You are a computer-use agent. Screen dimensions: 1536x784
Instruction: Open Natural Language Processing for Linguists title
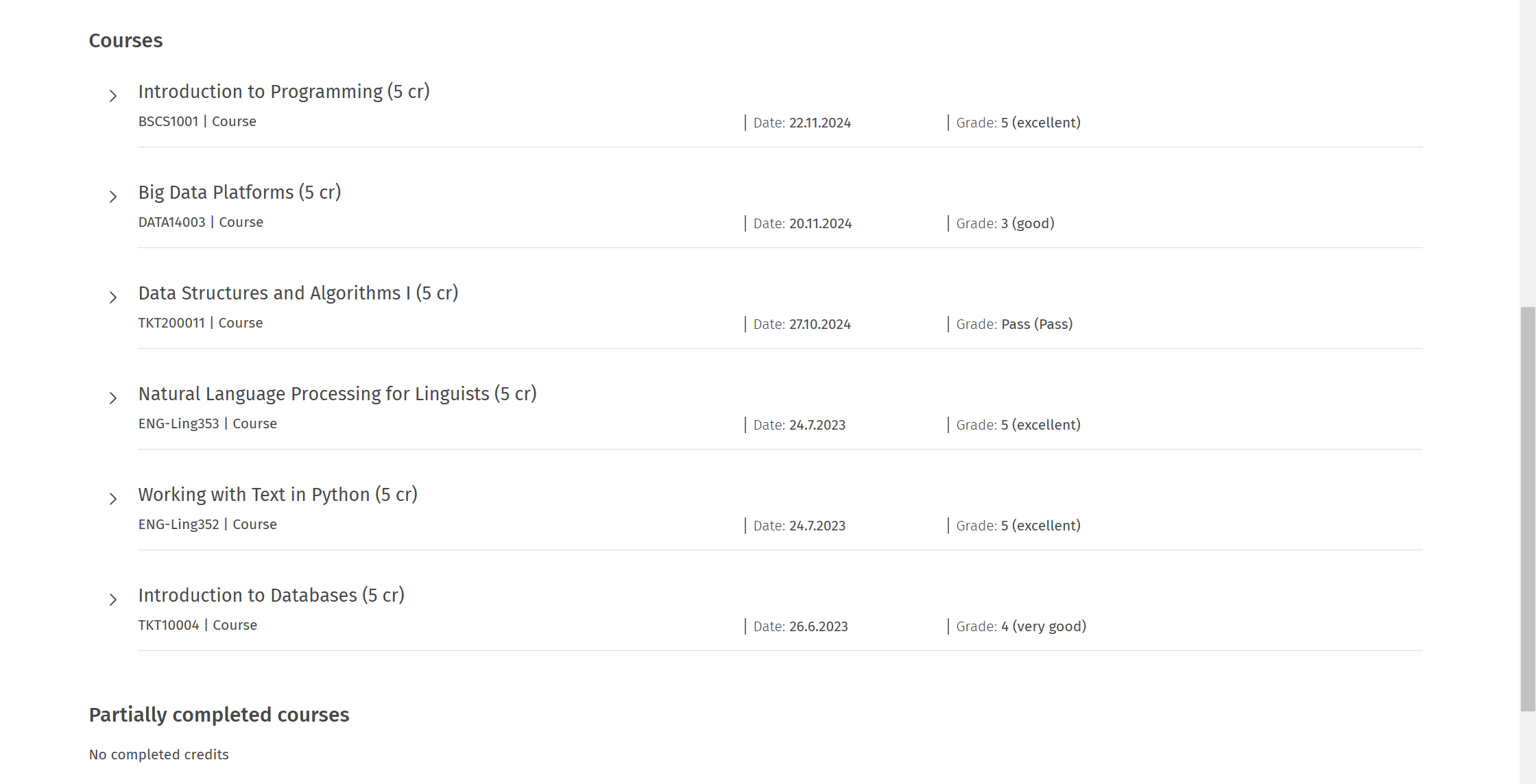point(337,394)
